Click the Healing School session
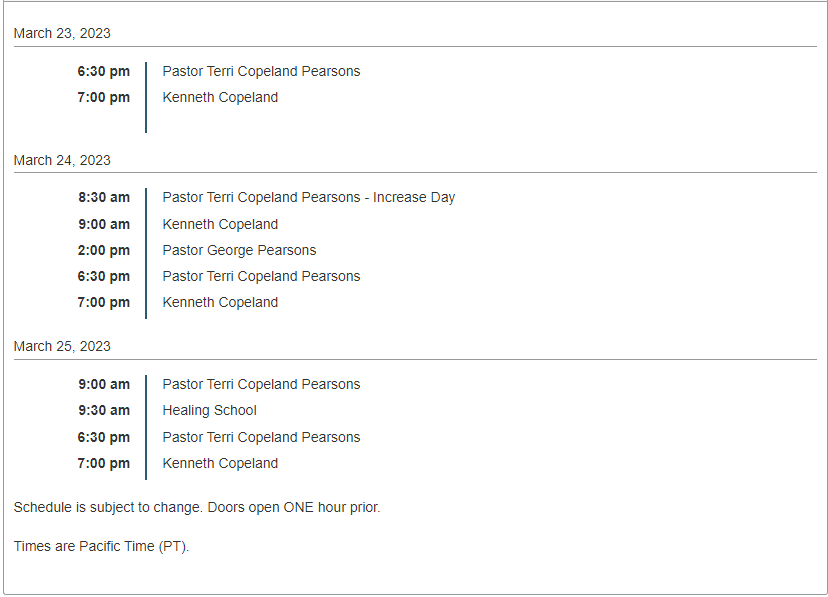The height and width of the screenshot is (597, 828). [x=209, y=410]
